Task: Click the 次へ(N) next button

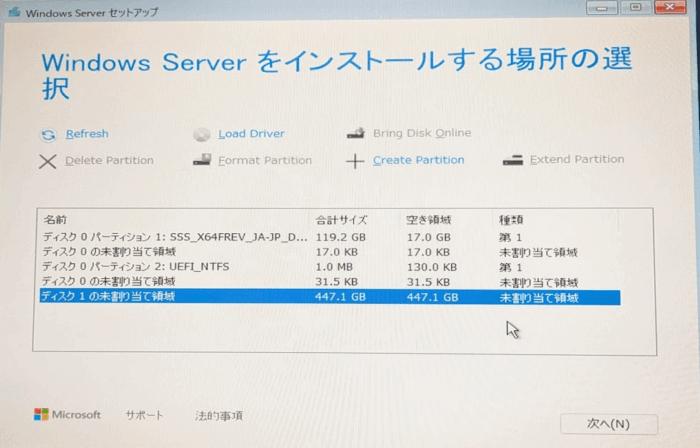Action: click(x=608, y=424)
